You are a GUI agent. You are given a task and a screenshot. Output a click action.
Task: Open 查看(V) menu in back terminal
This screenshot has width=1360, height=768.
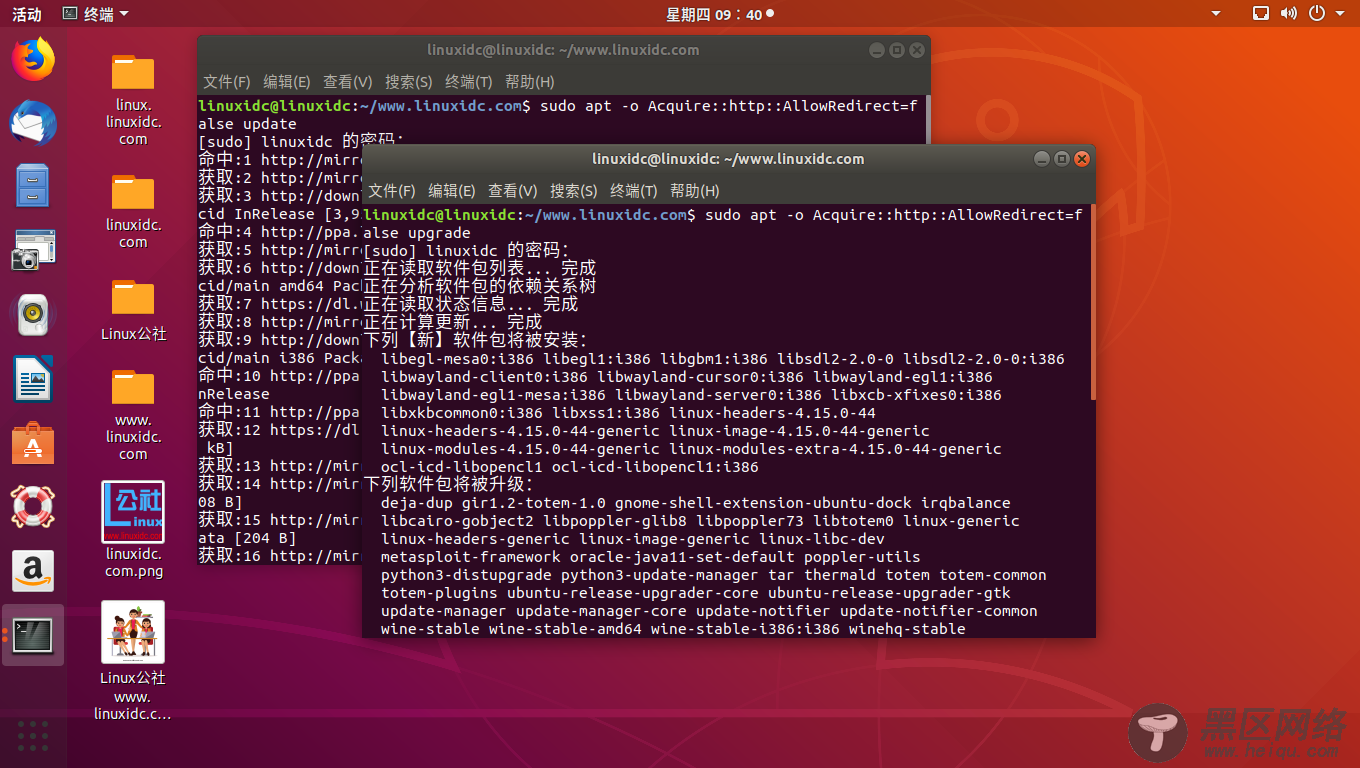[347, 81]
